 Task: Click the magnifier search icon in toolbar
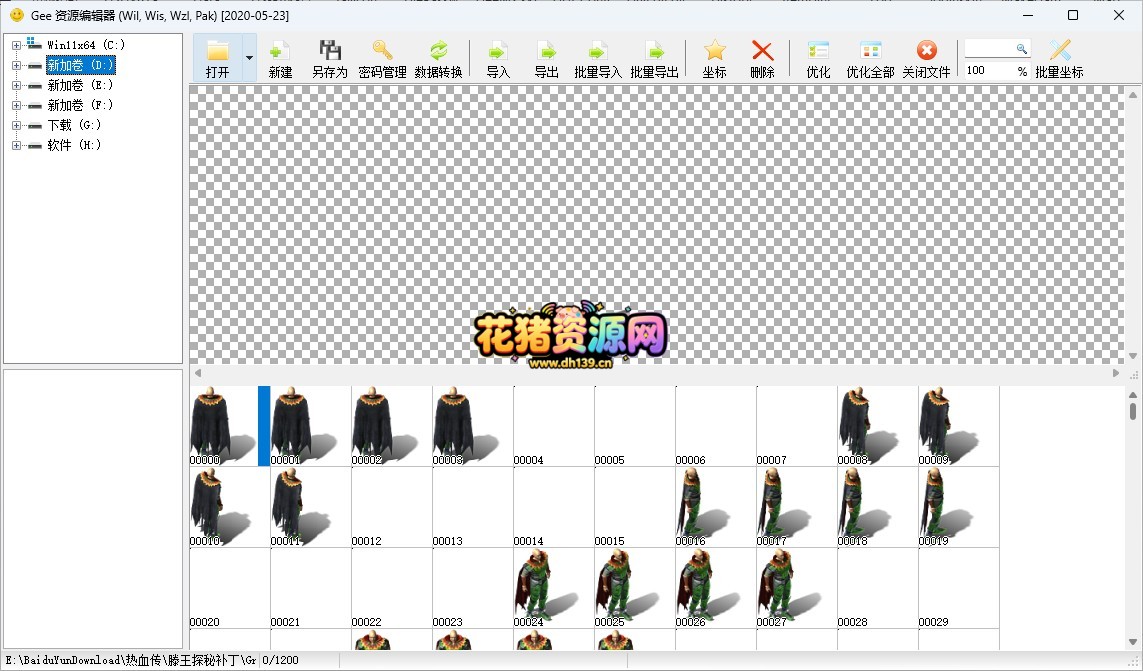pos(1022,49)
